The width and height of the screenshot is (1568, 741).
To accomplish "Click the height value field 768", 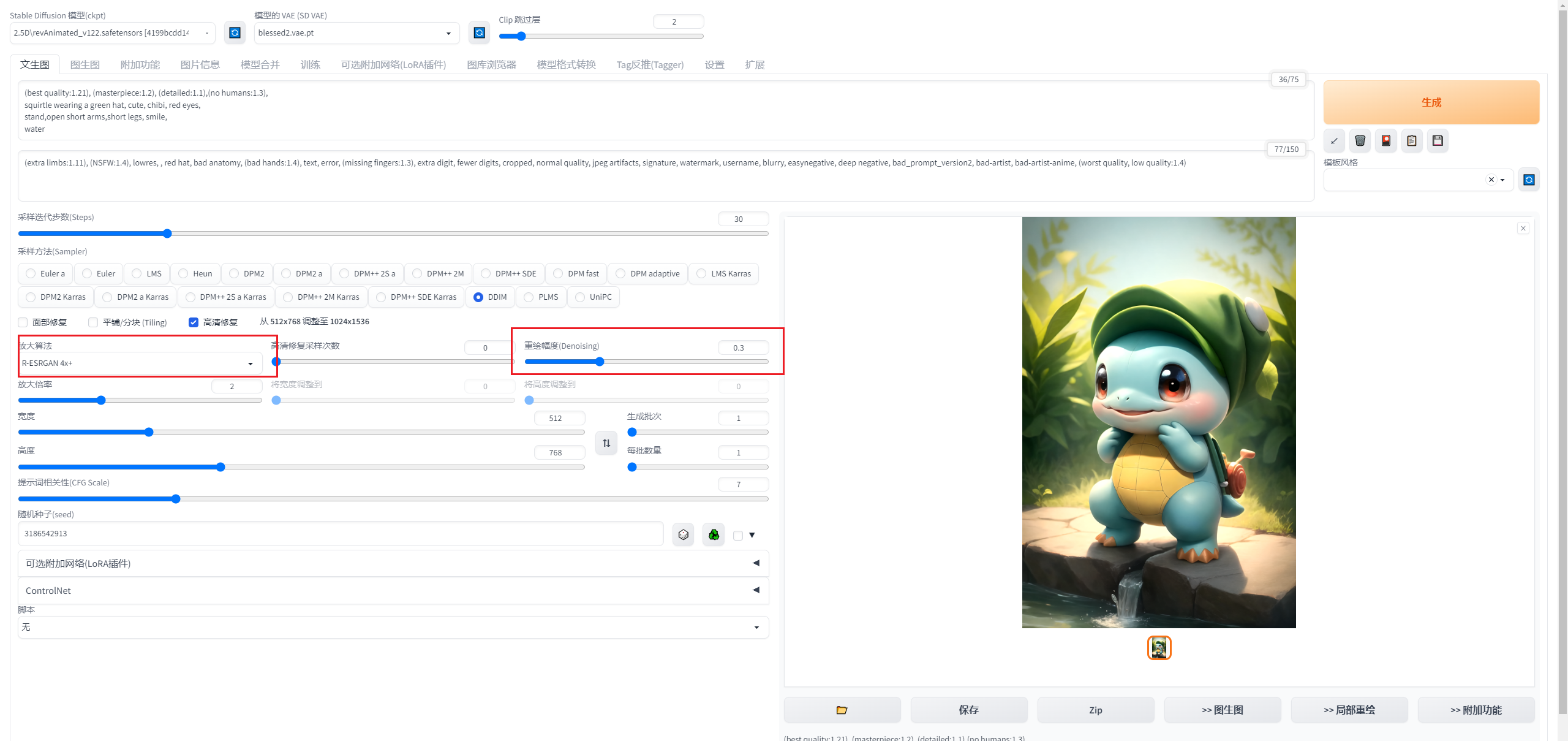I will pyautogui.click(x=559, y=452).
